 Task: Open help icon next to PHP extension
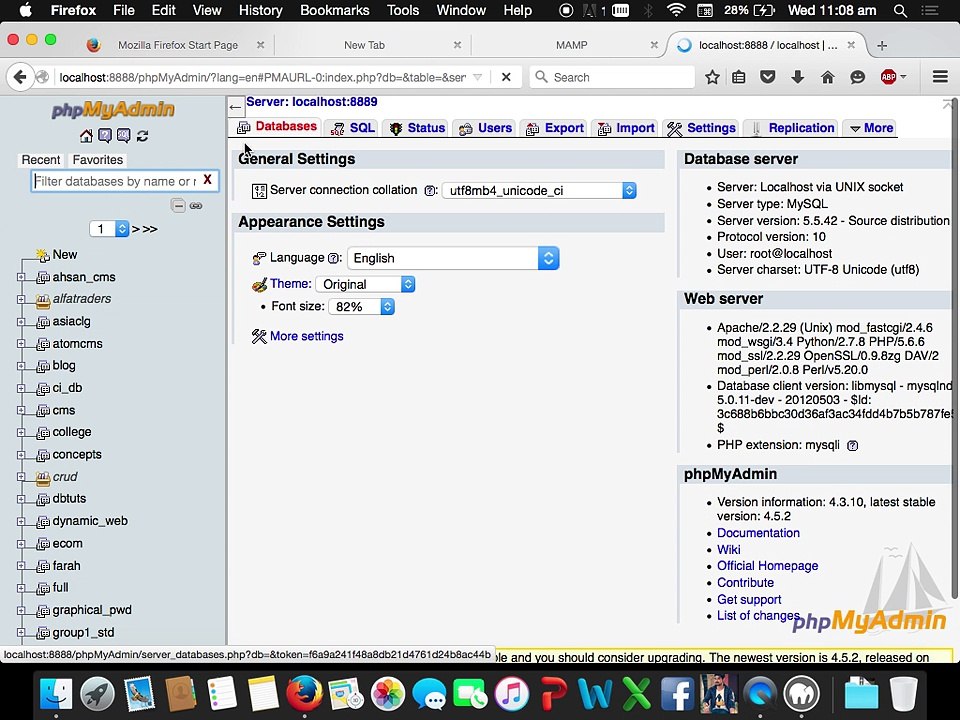click(x=852, y=446)
